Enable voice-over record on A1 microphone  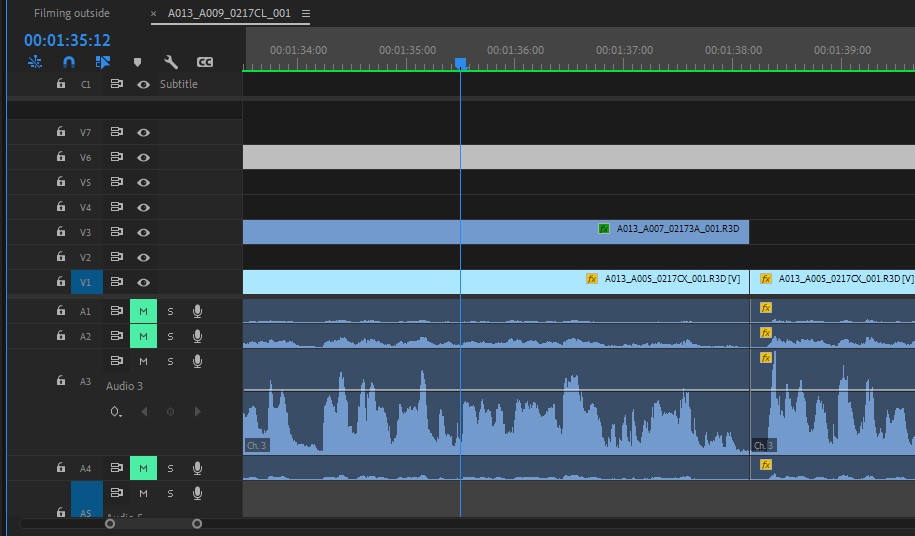(x=198, y=311)
